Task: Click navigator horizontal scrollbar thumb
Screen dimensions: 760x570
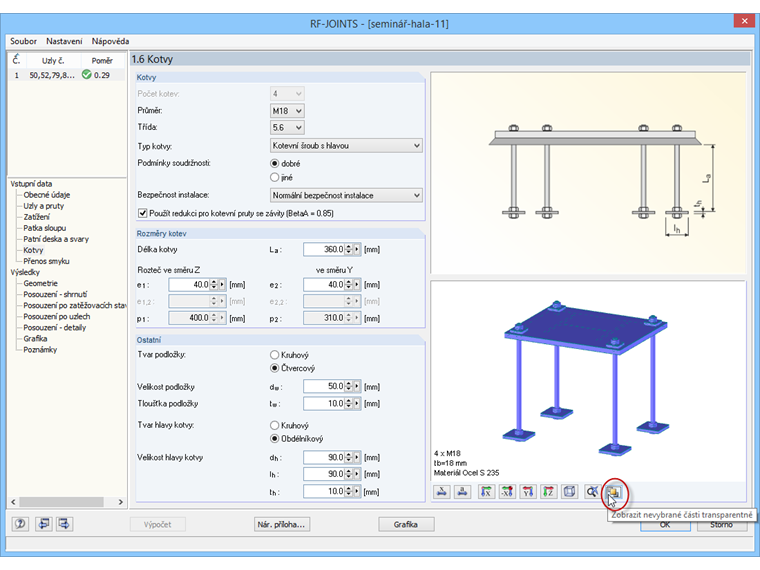Action: click(61, 502)
